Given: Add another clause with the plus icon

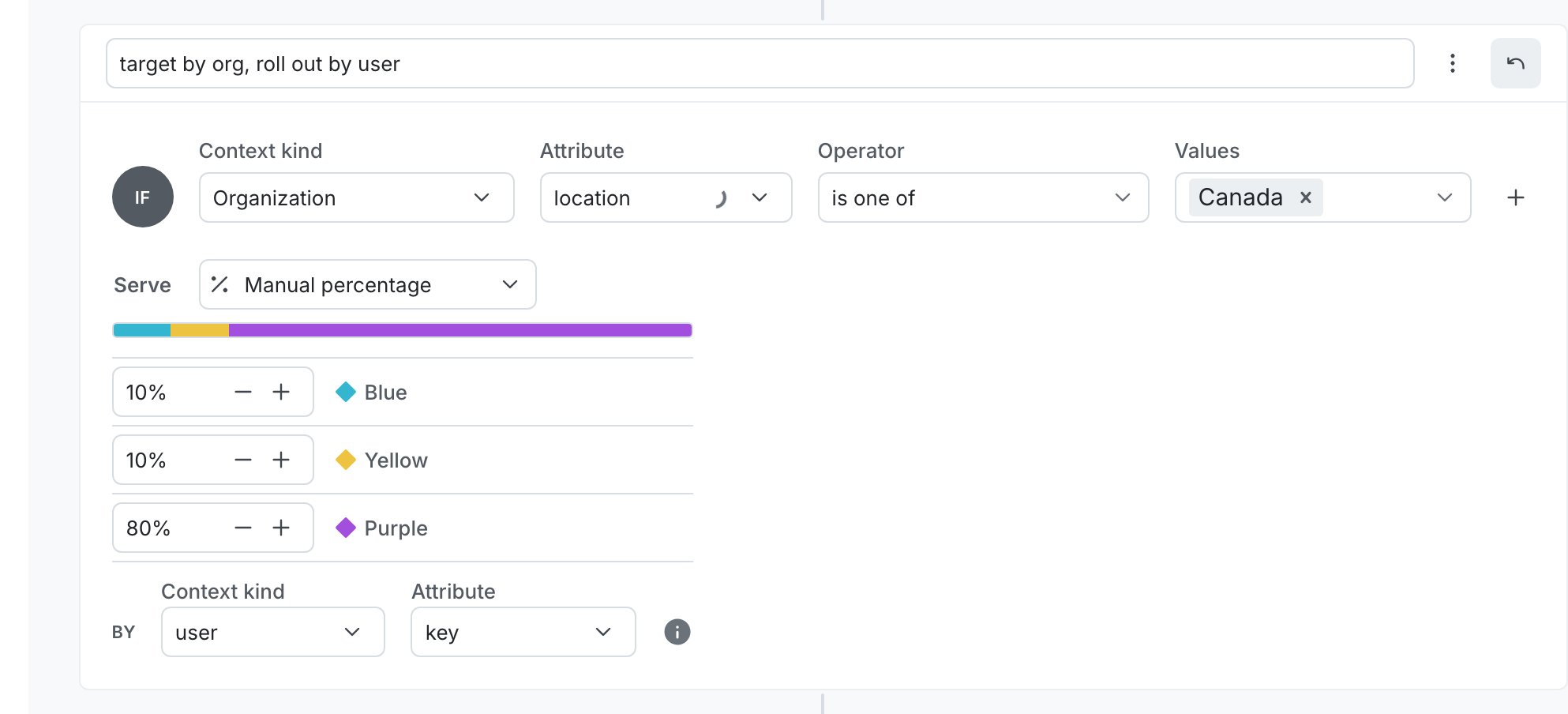Looking at the screenshot, I should 1515,197.
